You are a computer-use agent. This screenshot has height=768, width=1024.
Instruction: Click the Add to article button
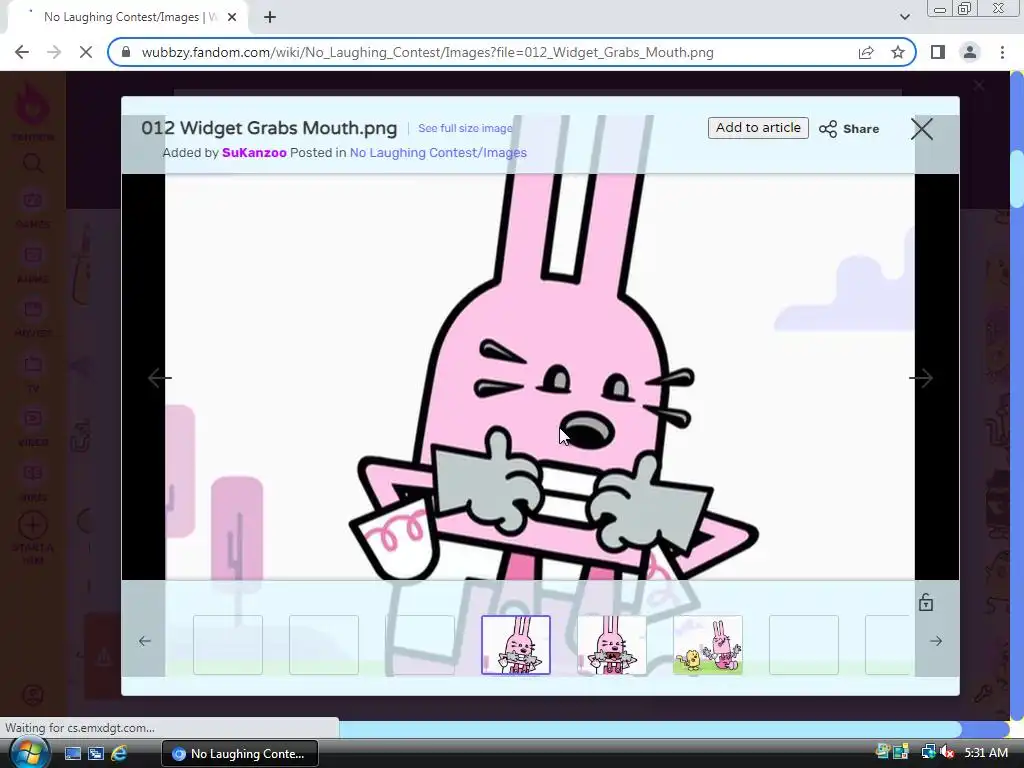point(758,128)
